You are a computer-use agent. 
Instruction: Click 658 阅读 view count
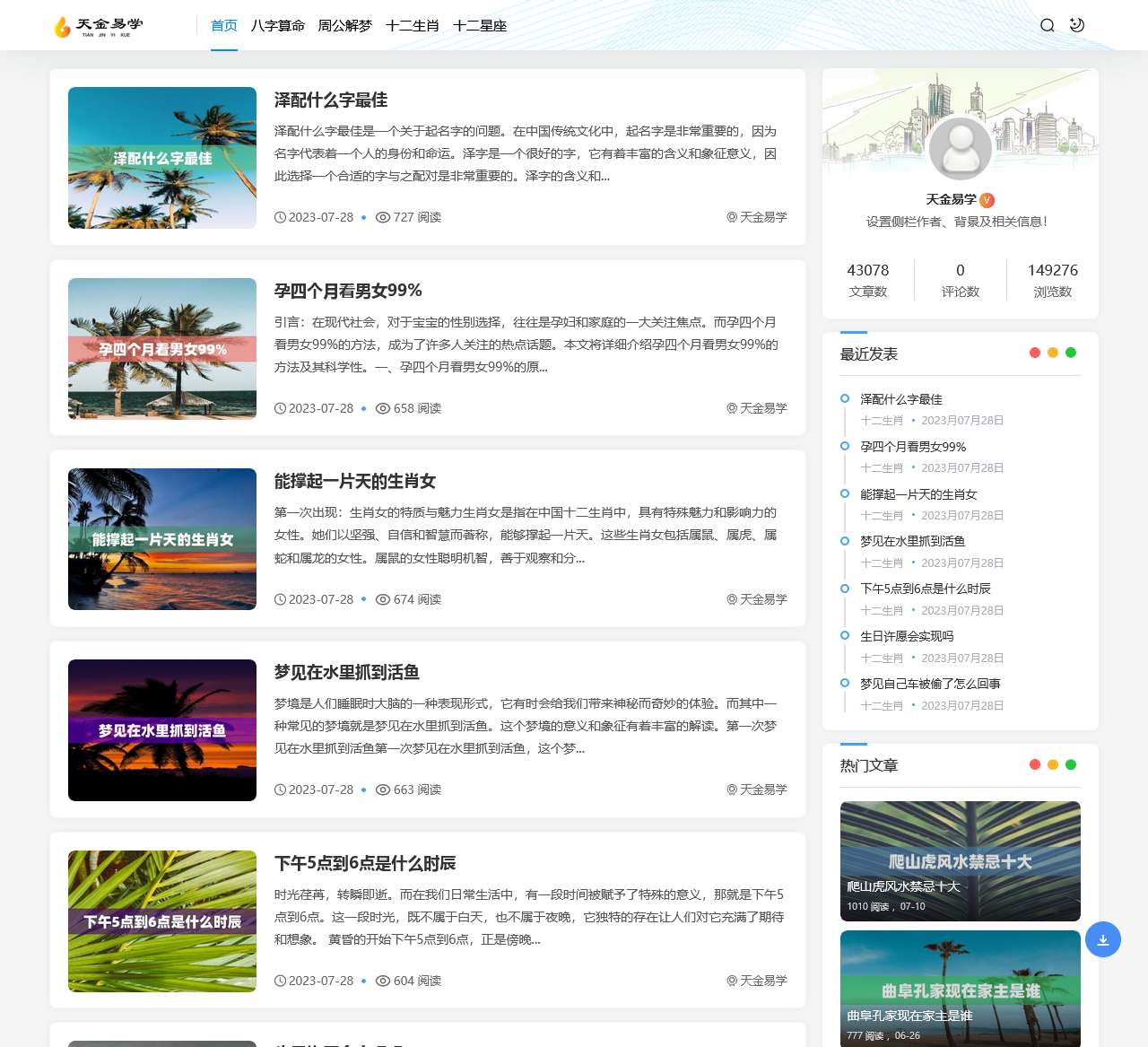(417, 408)
